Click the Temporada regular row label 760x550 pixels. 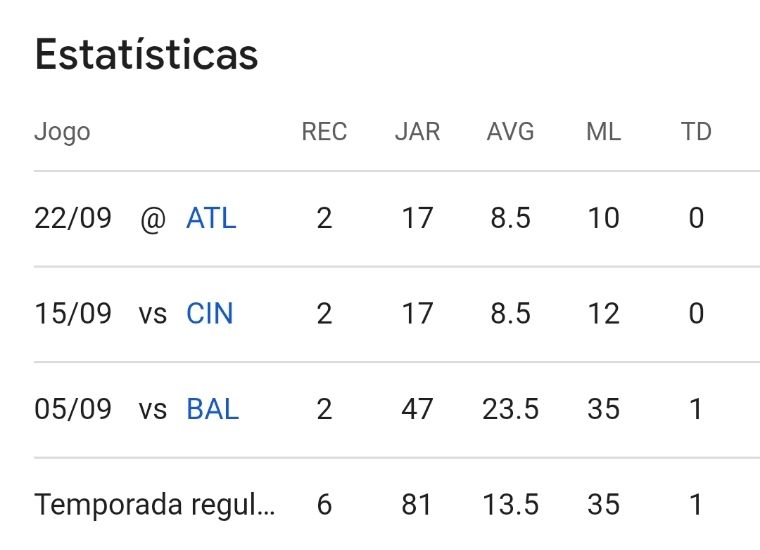(x=154, y=505)
